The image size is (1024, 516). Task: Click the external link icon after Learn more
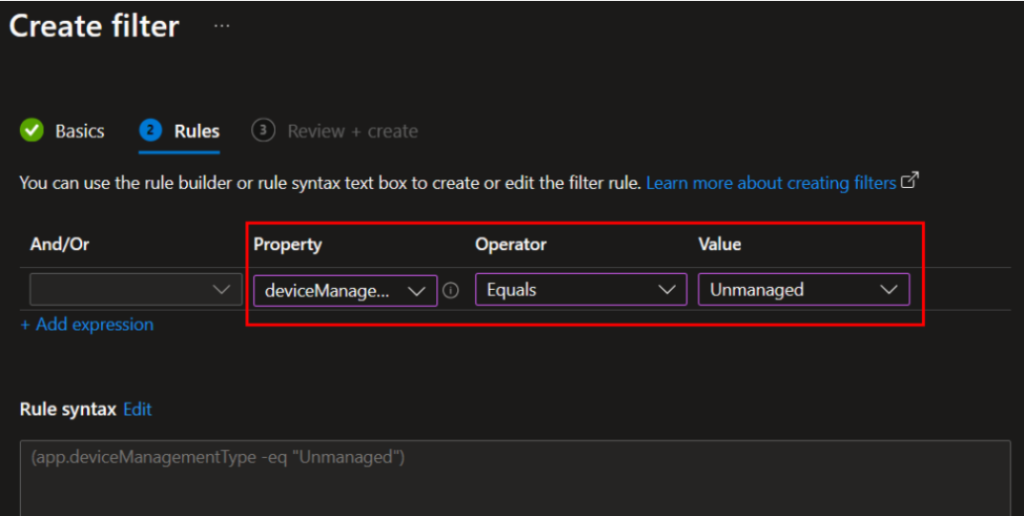tap(909, 182)
